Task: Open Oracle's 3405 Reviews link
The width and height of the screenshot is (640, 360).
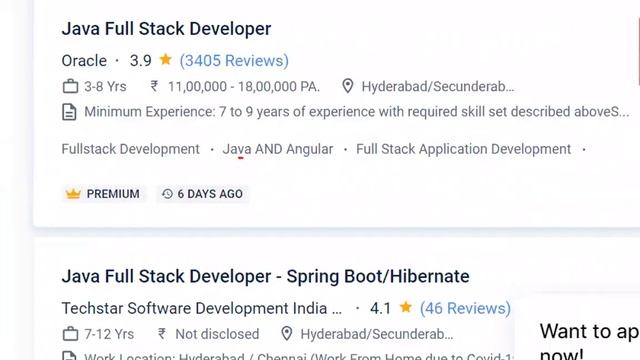Action: coord(234,61)
